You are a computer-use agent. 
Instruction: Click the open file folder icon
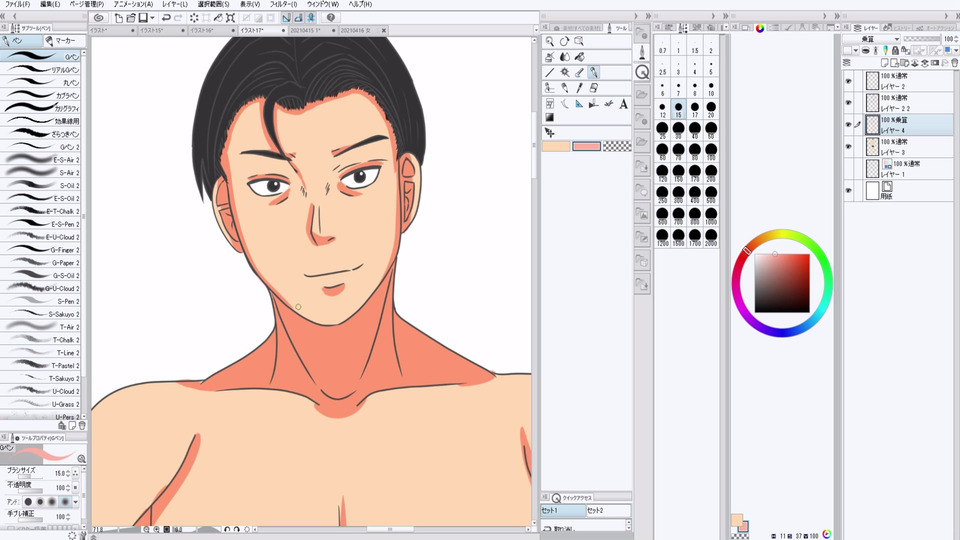(x=130, y=18)
